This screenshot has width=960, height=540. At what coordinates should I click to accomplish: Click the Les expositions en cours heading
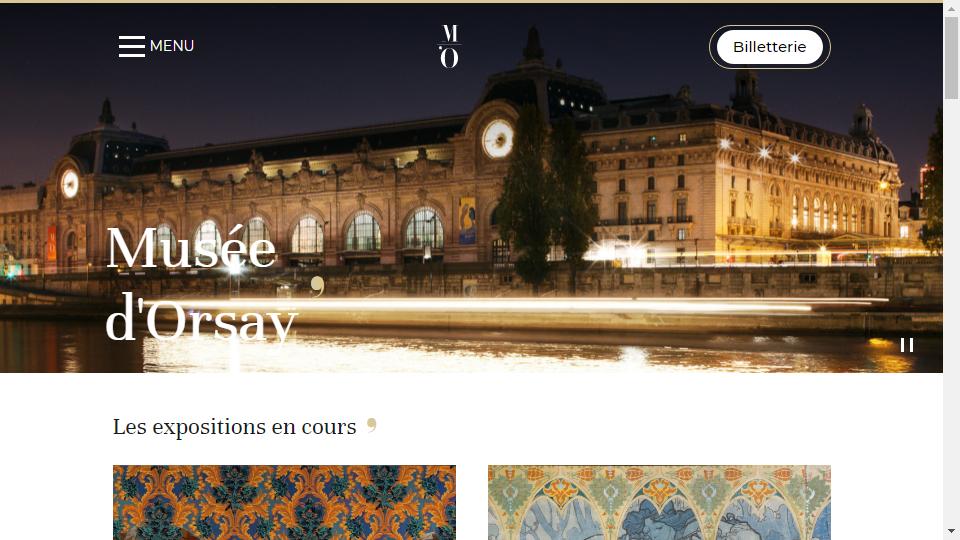click(x=234, y=427)
